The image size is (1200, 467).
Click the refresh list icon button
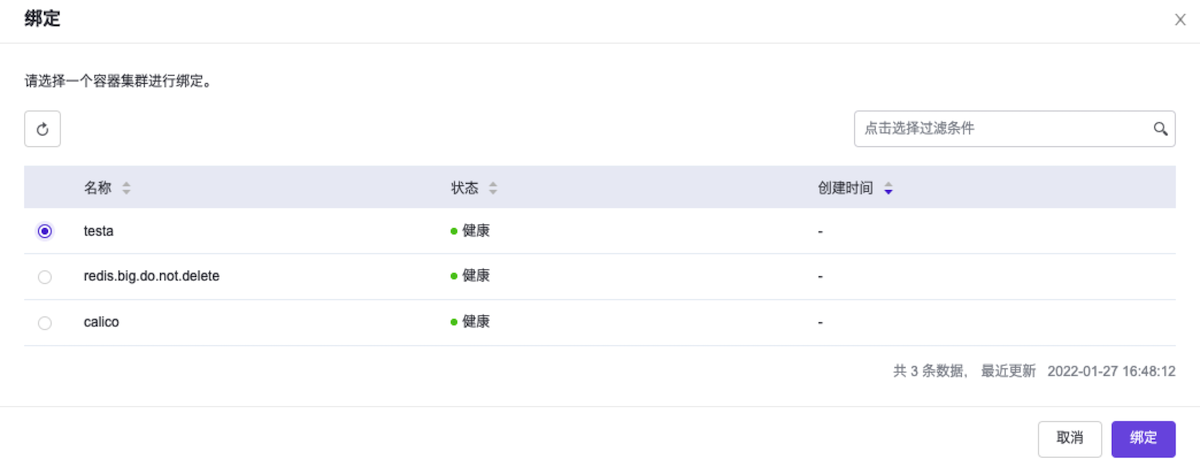tap(43, 129)
